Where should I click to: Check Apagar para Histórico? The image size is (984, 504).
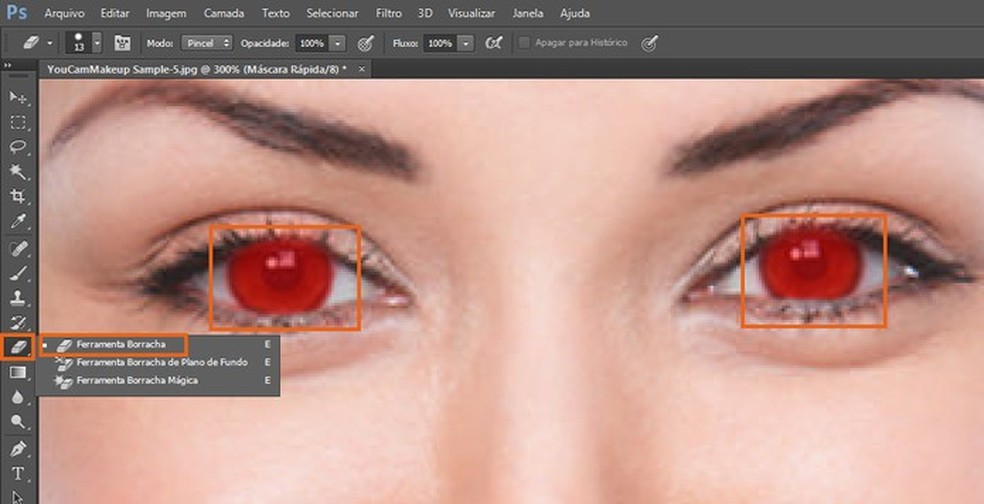point(525,43)
